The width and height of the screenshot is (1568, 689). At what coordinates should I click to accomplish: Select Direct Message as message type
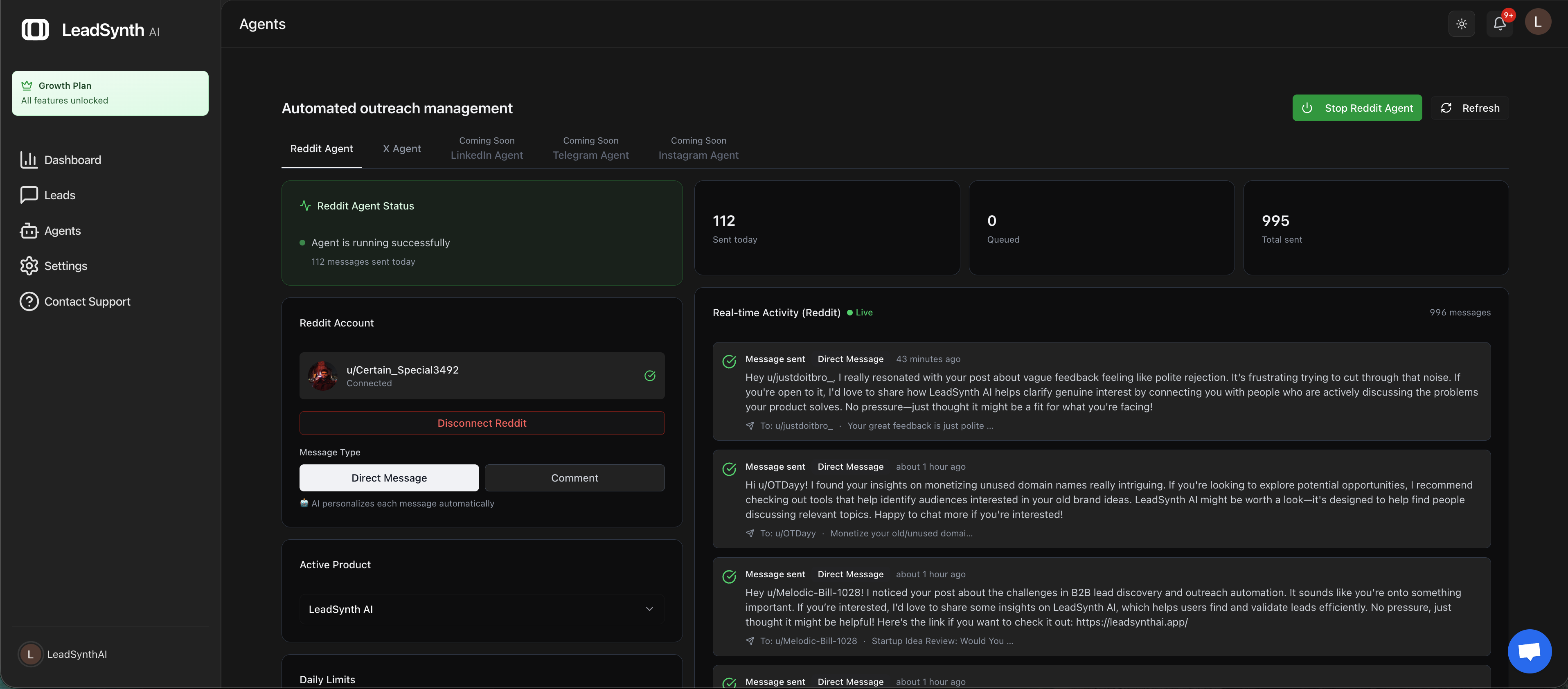(389, 478)
